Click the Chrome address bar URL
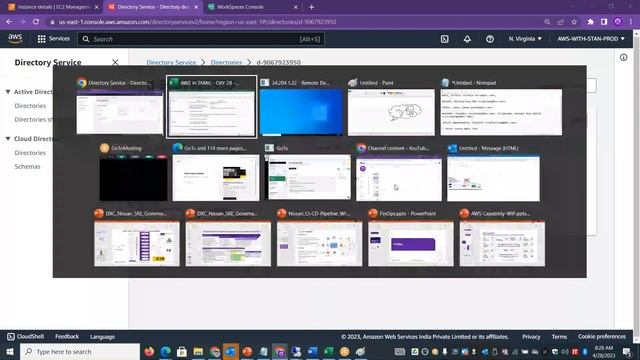 click(x=197, y=22)
